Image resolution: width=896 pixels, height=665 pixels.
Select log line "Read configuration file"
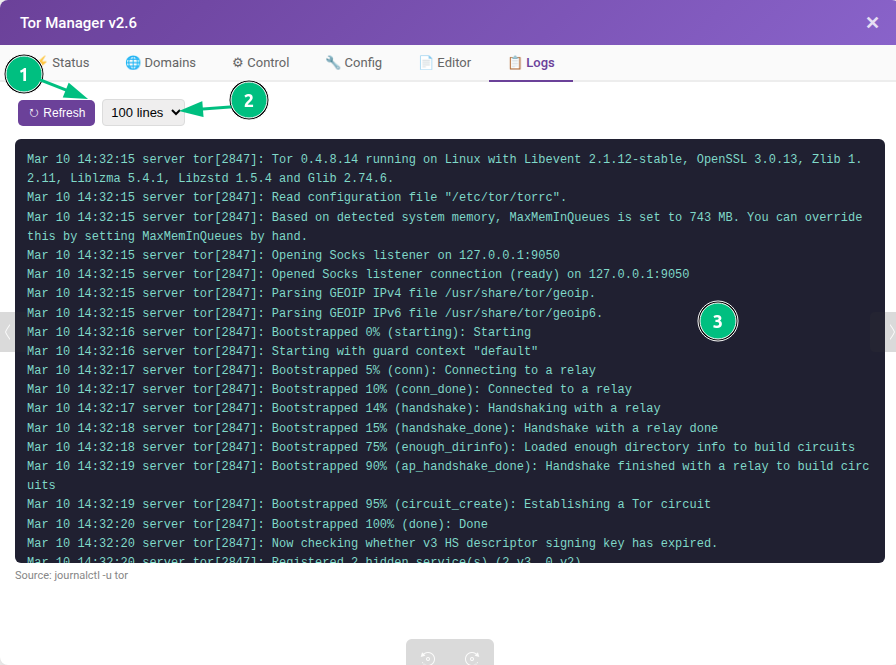297,197
